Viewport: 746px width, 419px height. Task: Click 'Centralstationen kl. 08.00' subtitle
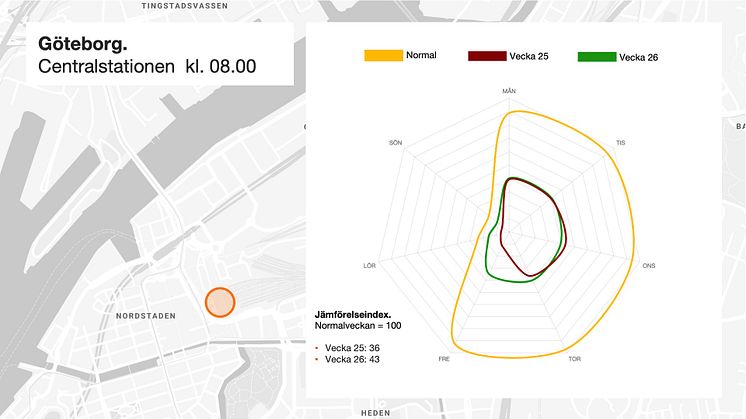pyautogui.click(x=147, y=66)
